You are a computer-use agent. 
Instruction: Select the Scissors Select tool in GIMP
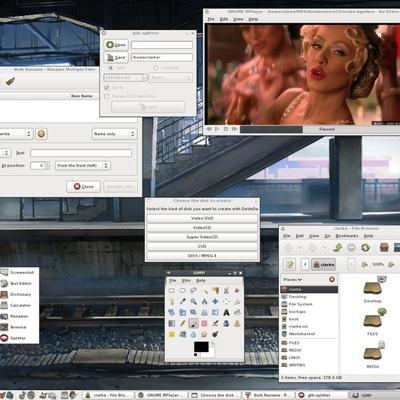[226, 291]
